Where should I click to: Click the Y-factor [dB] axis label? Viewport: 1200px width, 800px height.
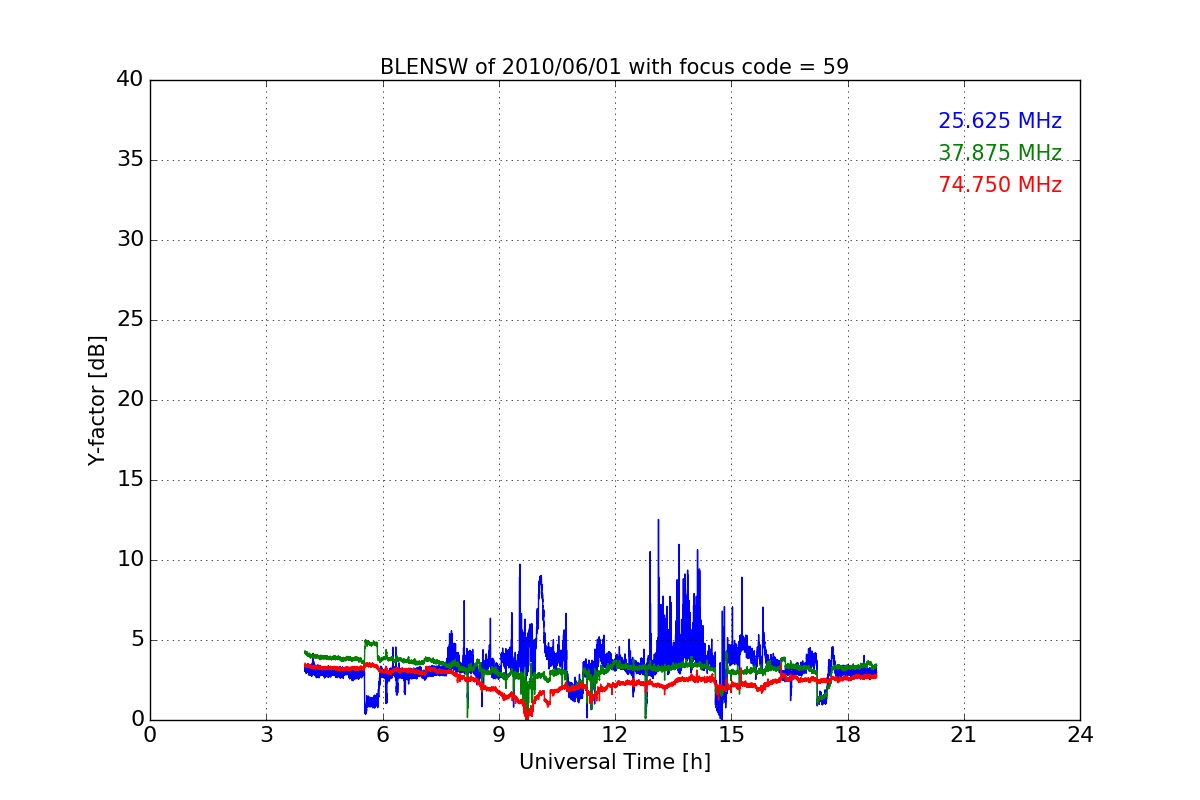point(97,400)
